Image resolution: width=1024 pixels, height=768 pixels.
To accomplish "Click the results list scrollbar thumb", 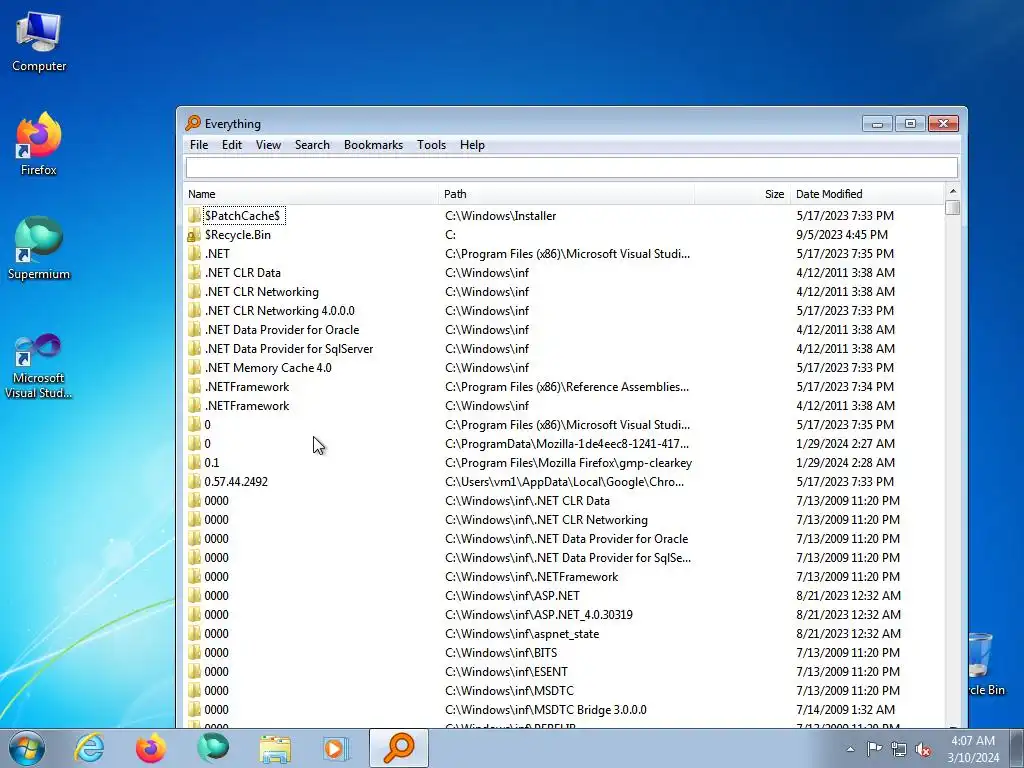I will [952, 208].
